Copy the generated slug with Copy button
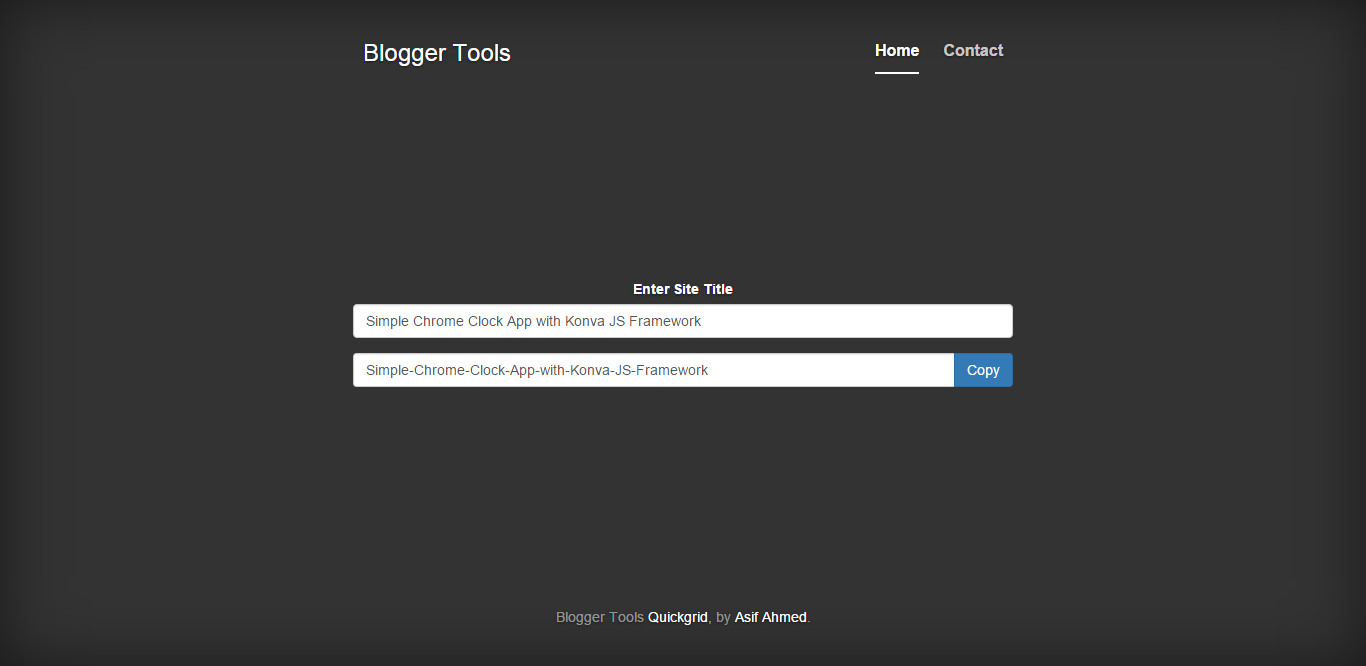 point(983,370)
